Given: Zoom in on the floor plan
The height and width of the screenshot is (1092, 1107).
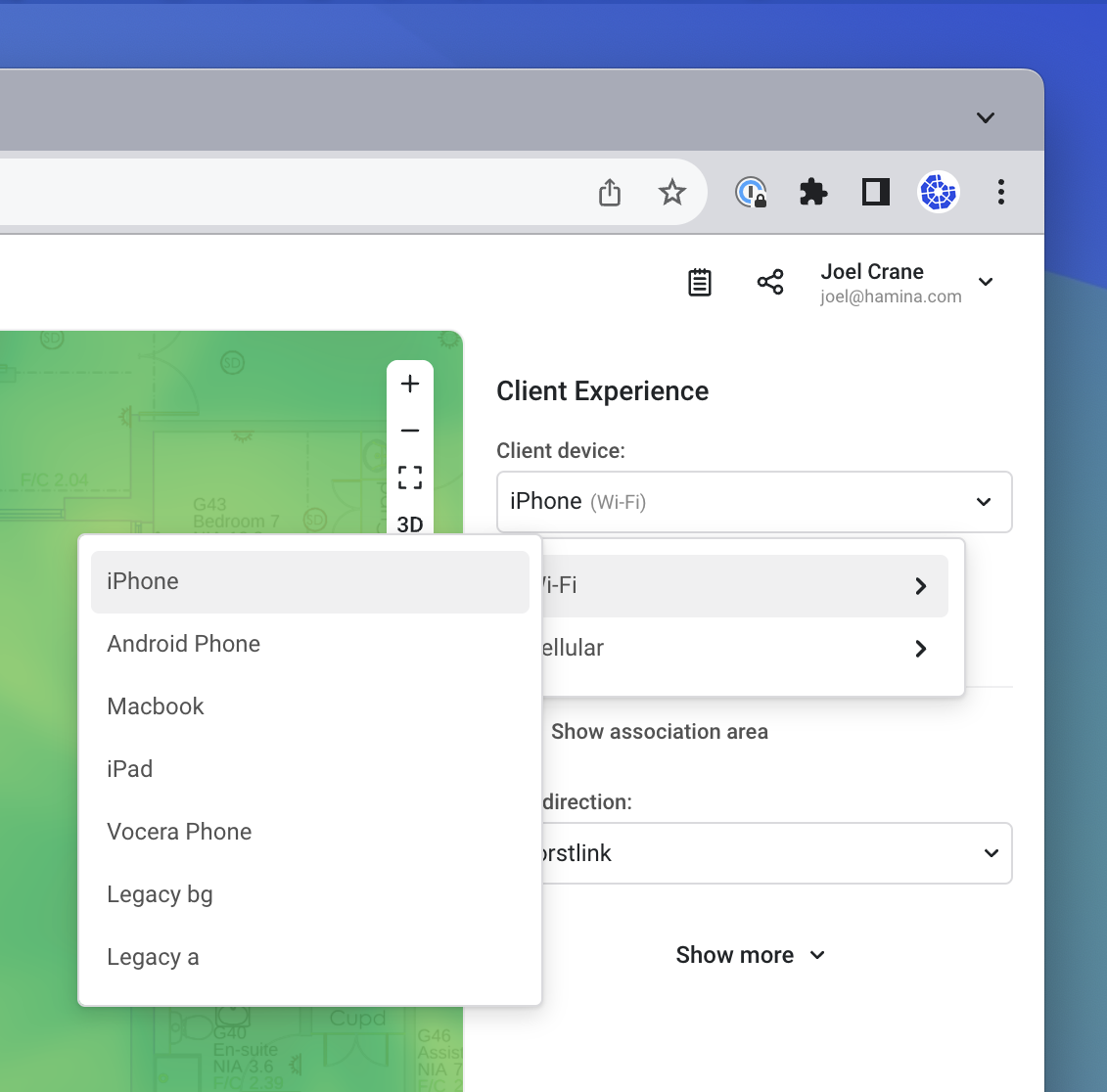Looking at the screenshot, I should tap(409, 384).
